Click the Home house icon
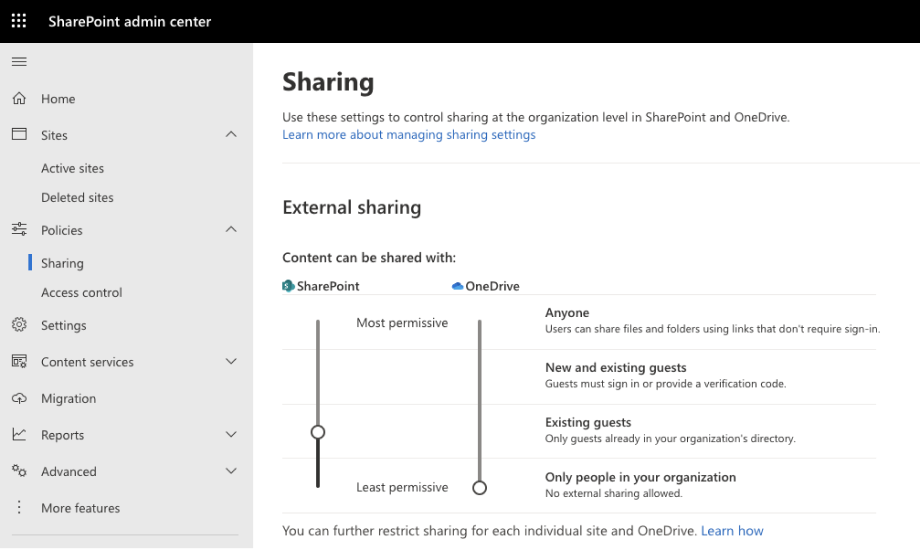The width and height of the screenshot is (920, 549). 19,99
